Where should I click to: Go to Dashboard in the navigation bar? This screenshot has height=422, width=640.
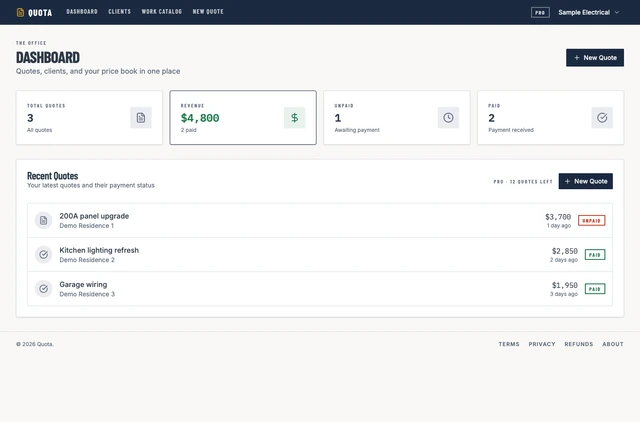82,12
